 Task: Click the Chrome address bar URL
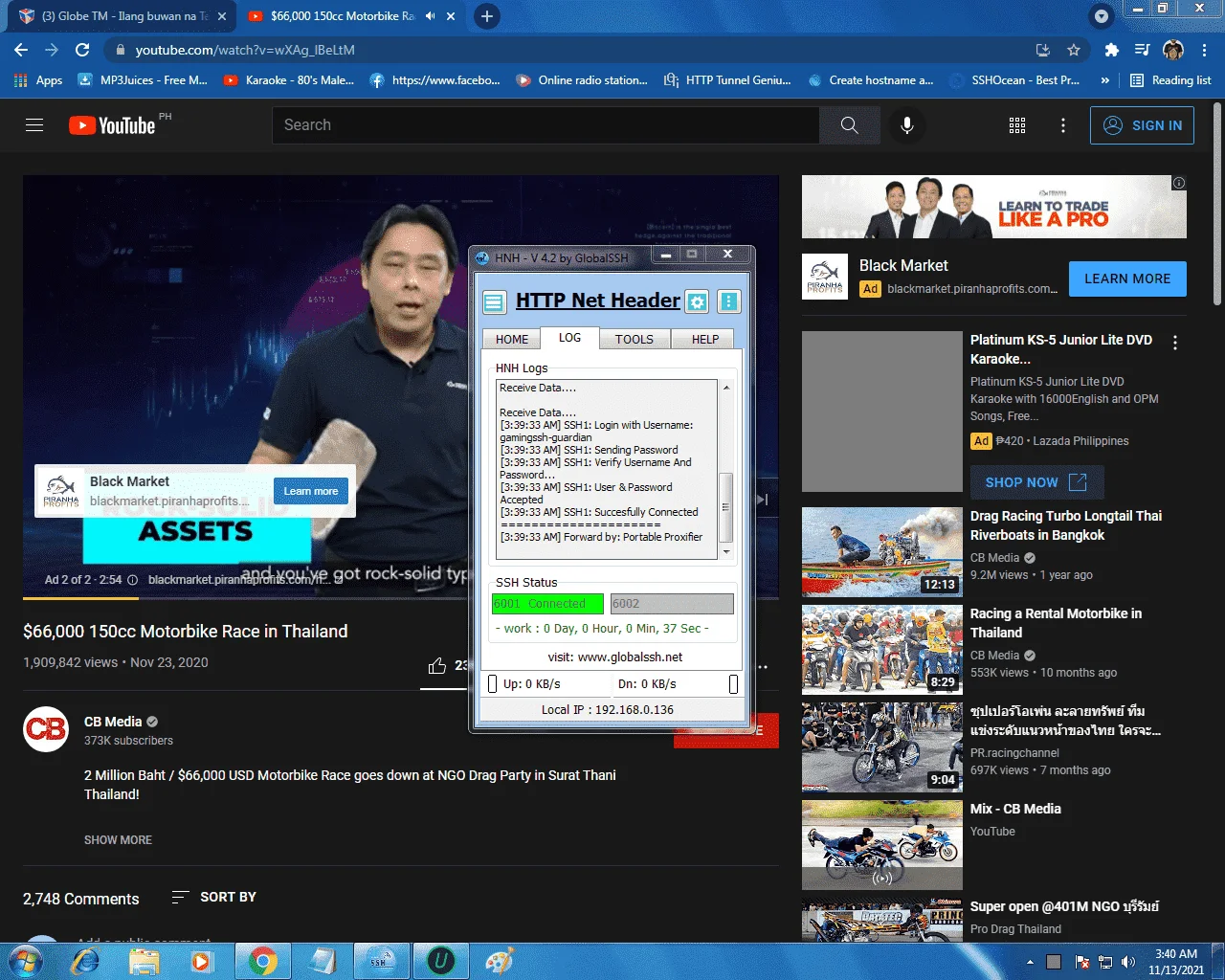(245, 50)
